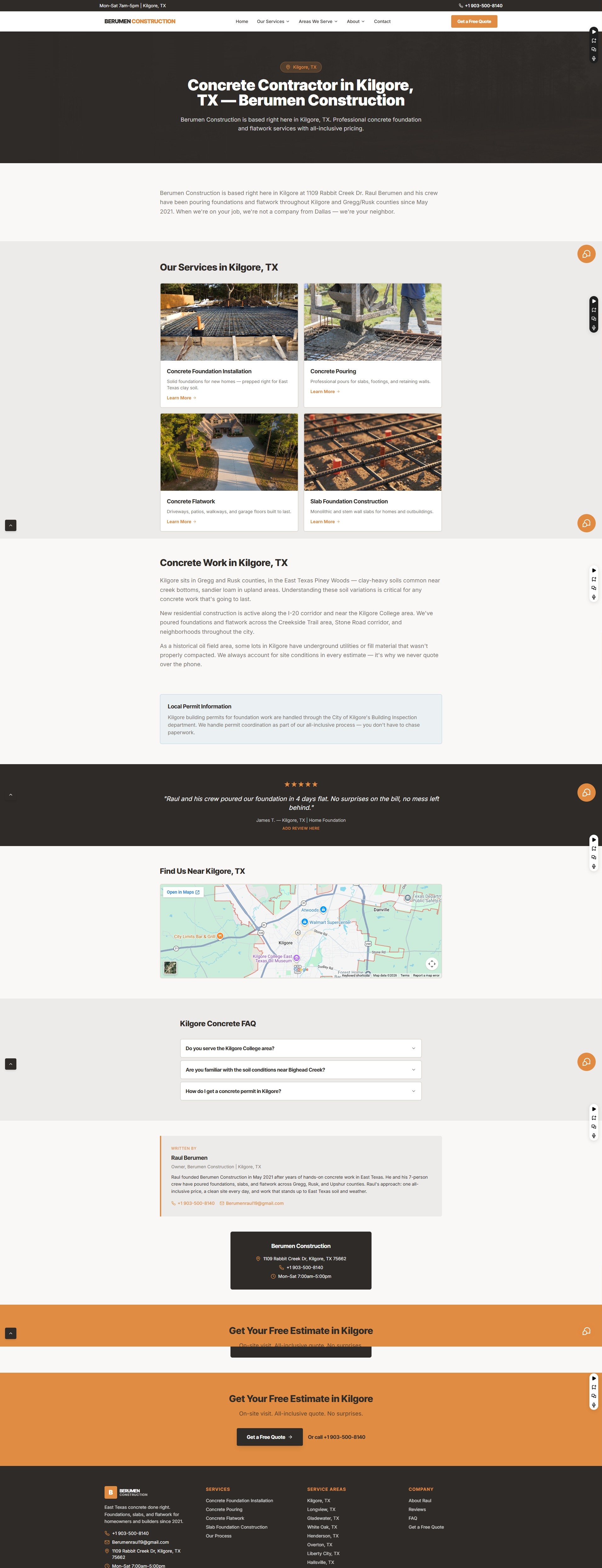Click the ADD REVIEW HERE link
The width and height of the screenshot is (602, 1568).
click(301, 828)
